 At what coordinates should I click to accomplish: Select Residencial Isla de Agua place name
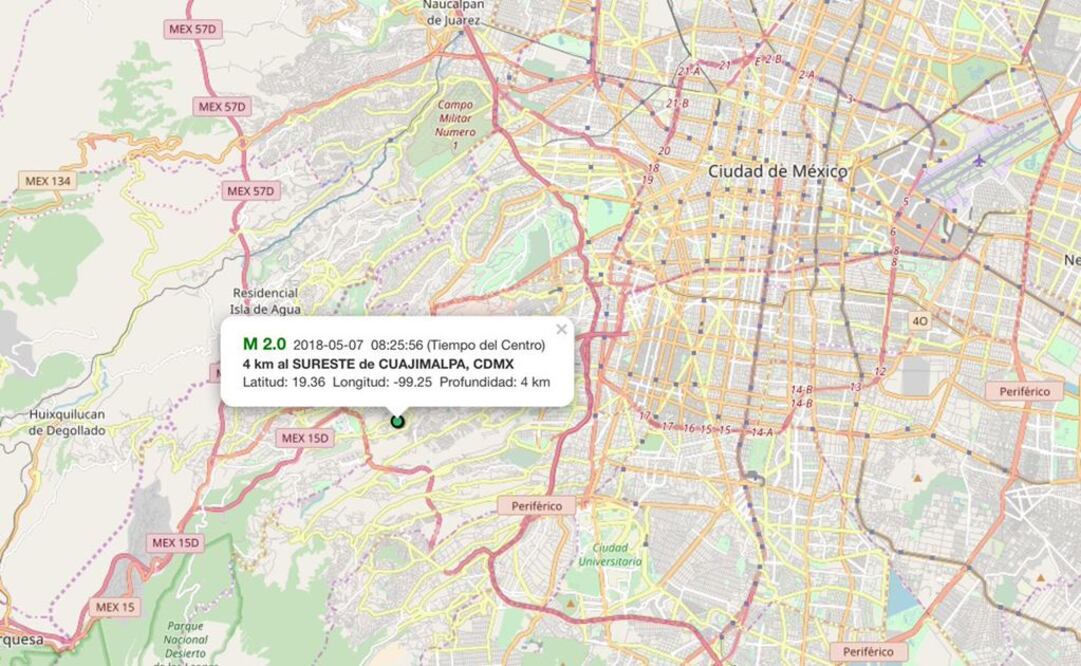265,301
